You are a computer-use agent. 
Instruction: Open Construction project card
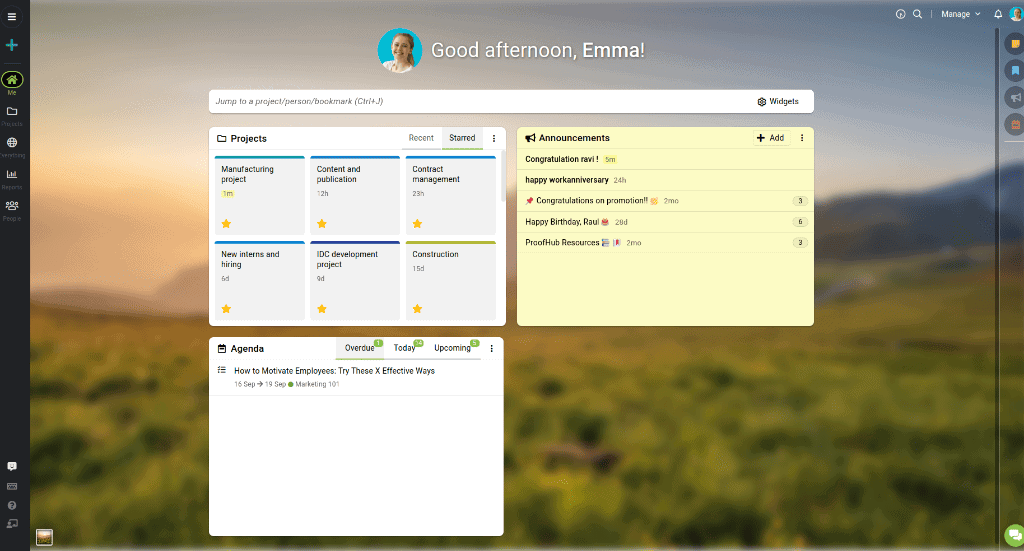[x=451, y=281]
